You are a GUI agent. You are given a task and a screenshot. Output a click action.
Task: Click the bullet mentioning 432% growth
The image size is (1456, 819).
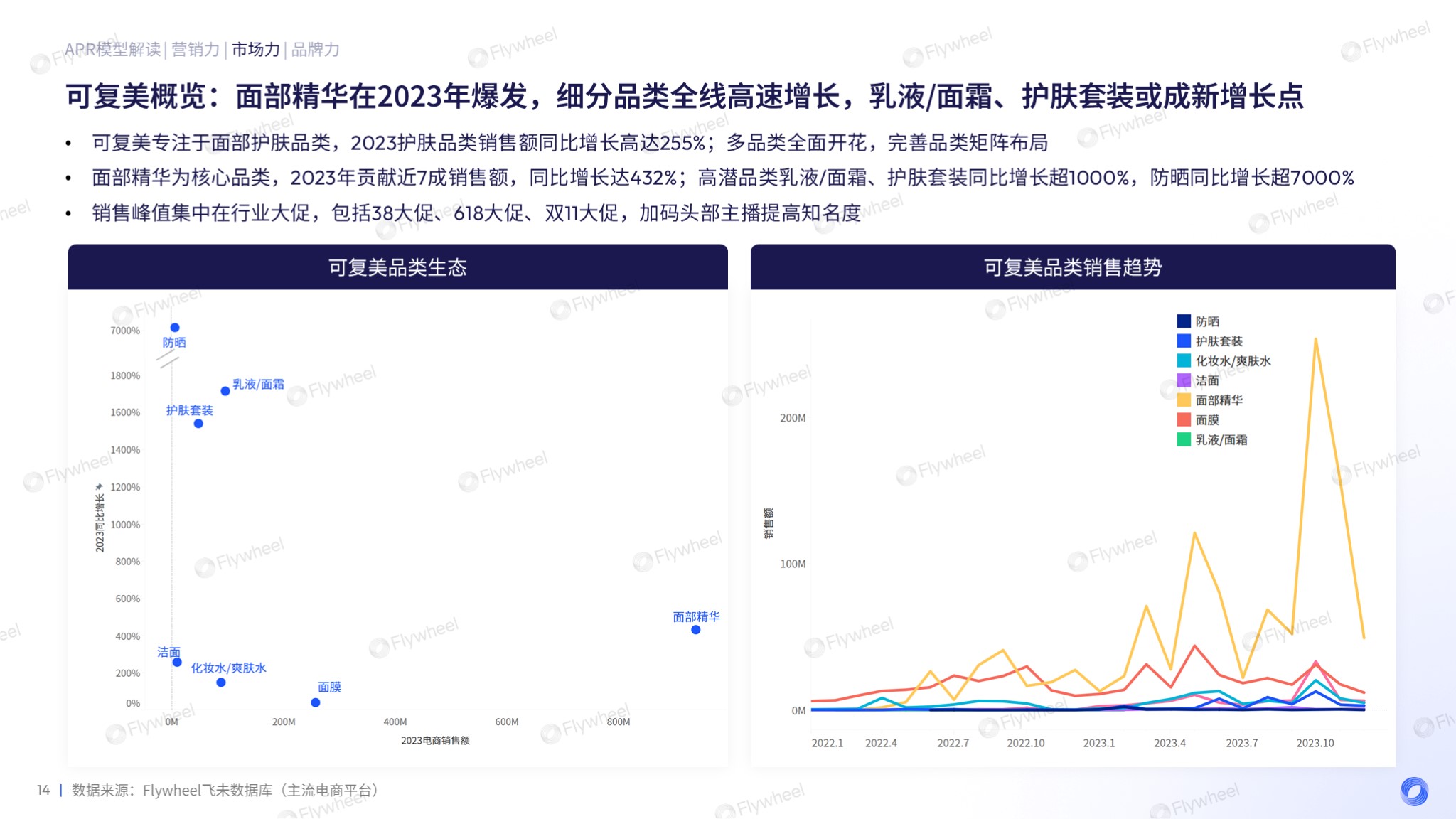point(723,178)
